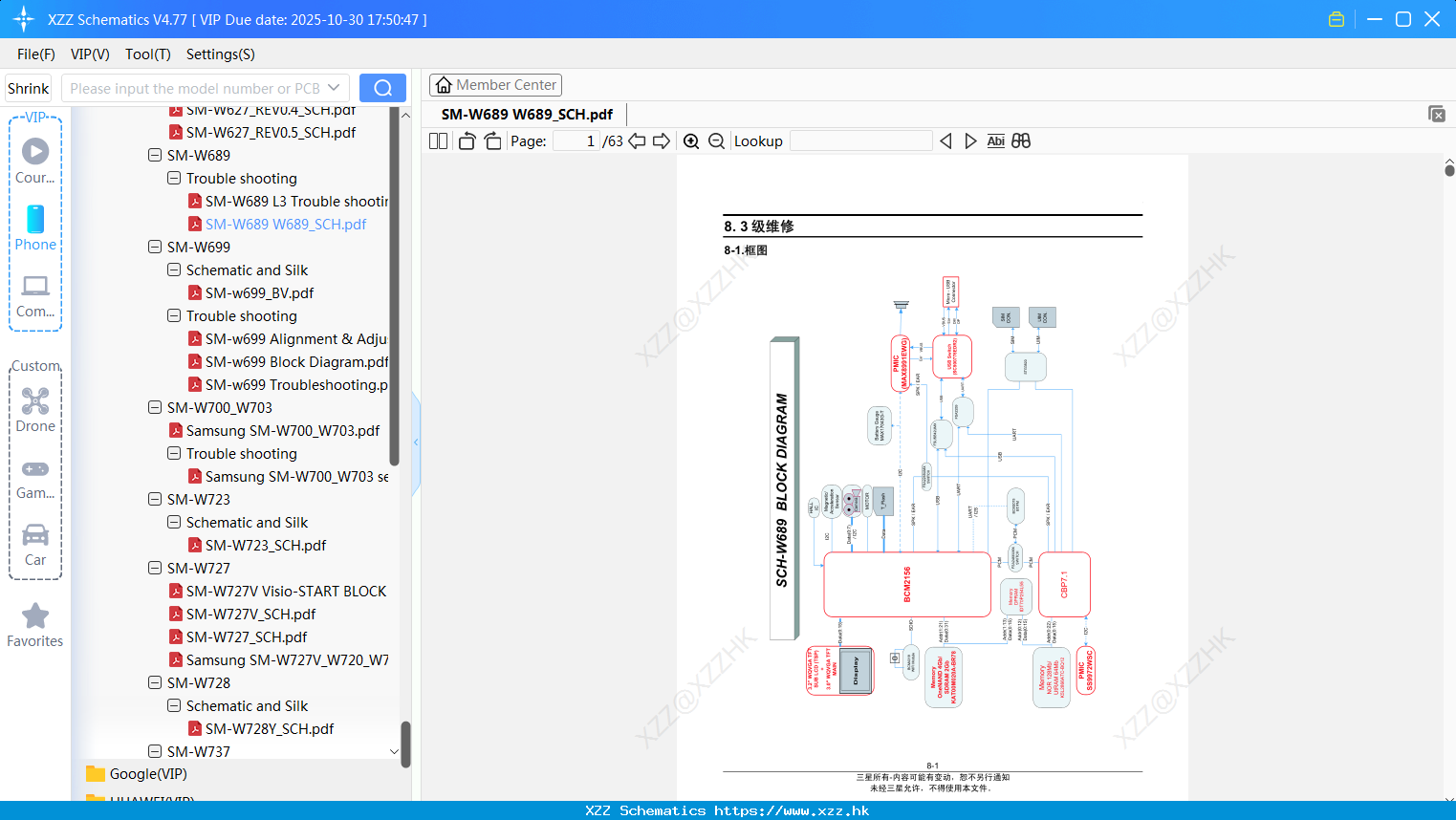The width and height of the screenshot is (1456, 820).
Task: Click the yellow briefcase icon in title bar
Action: [1336, 19]
